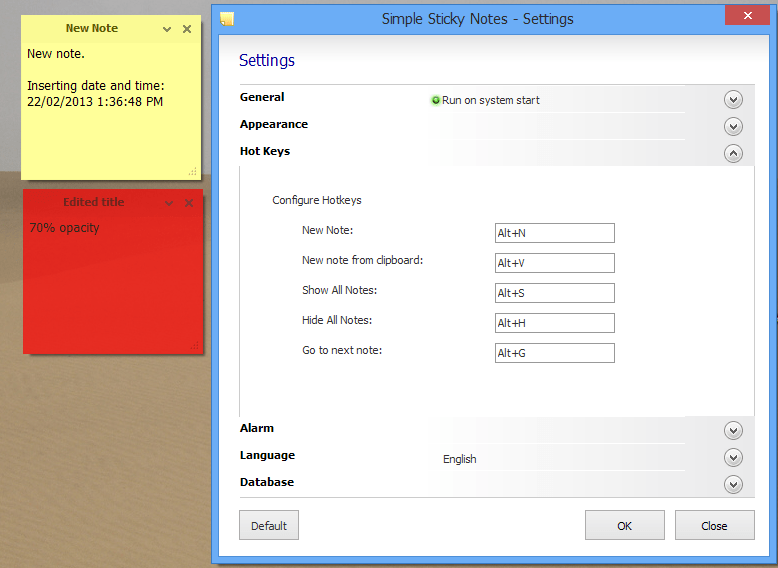This screenshot has height=568, width=778.
Task: Click the English language value
Action: click(x=459, y=459)
